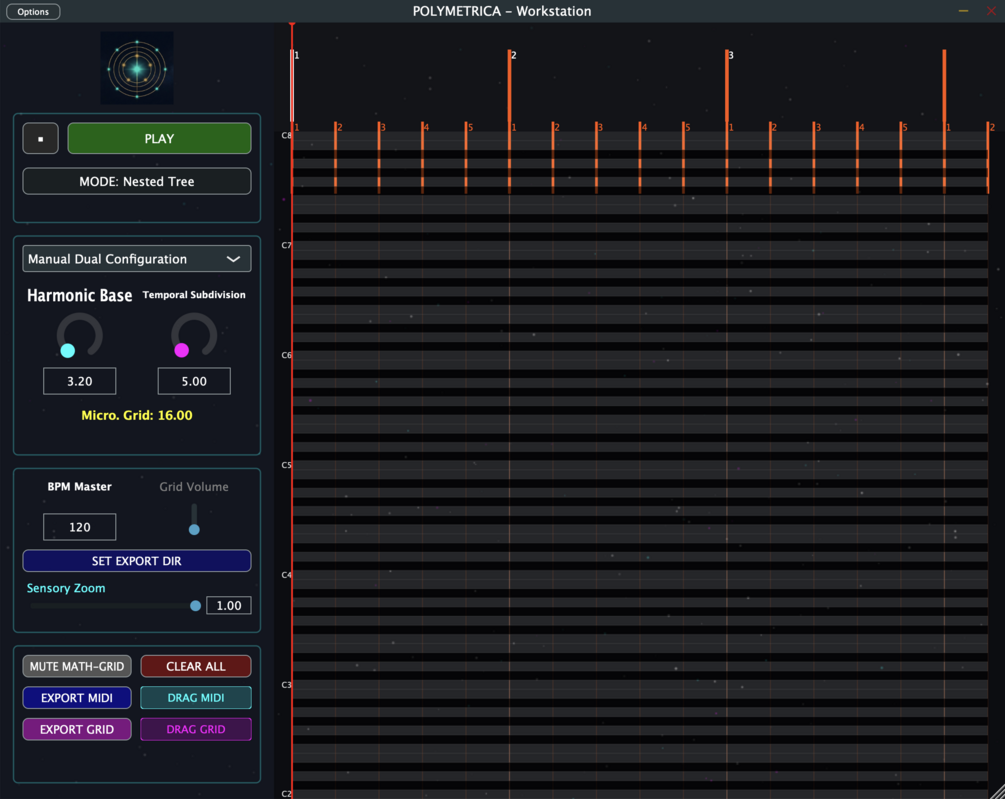
Task: Click the DRAG GRID button
Action: 195,729
